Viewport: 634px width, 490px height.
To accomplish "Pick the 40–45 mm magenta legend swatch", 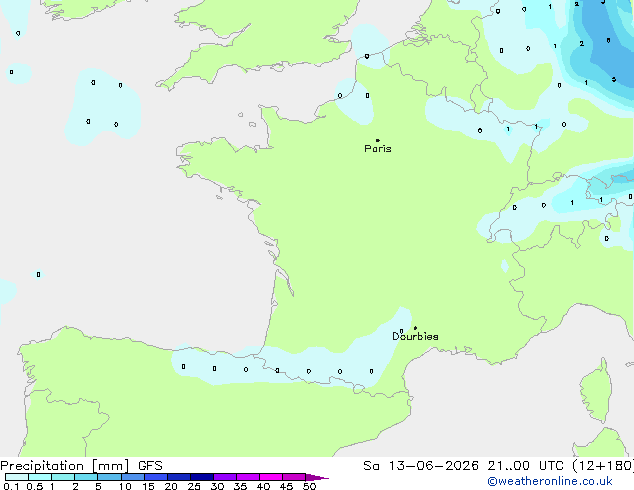I will tap(271, 477).
